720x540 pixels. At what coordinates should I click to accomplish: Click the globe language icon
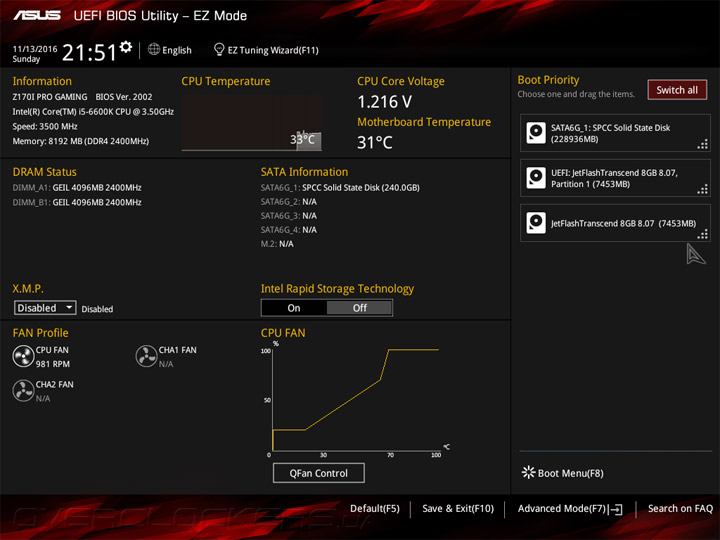pyautogui.click(x=154, y=49)
